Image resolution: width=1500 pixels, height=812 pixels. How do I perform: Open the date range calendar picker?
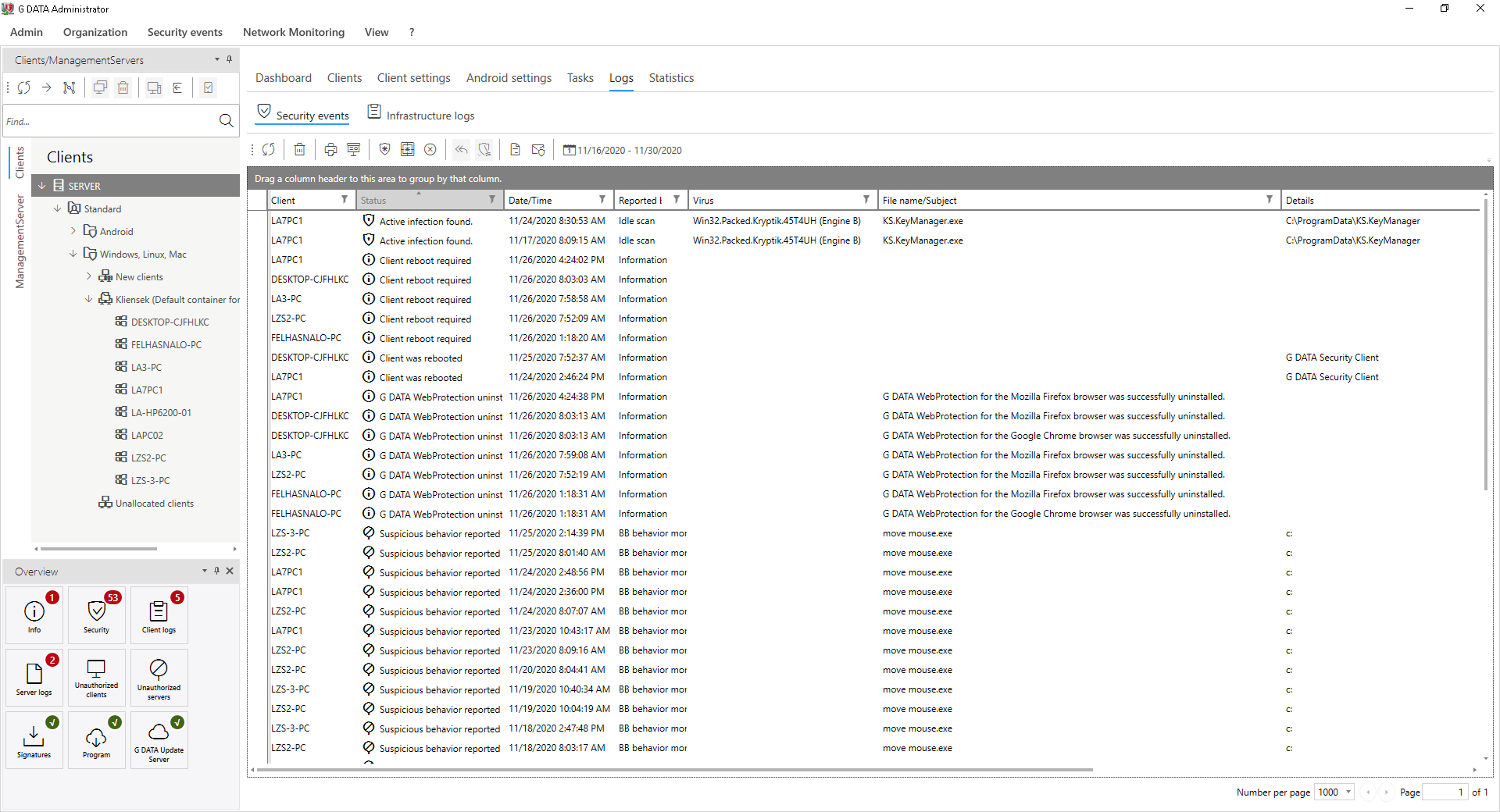[623, 150]
